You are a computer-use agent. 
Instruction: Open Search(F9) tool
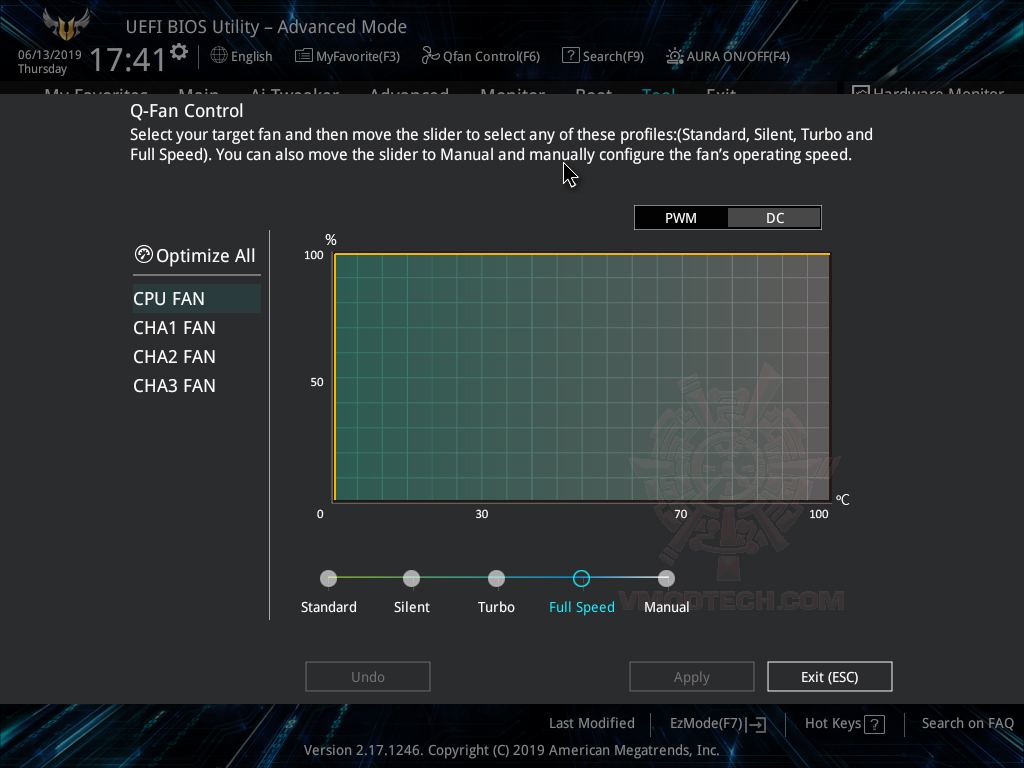coord(603,56)
